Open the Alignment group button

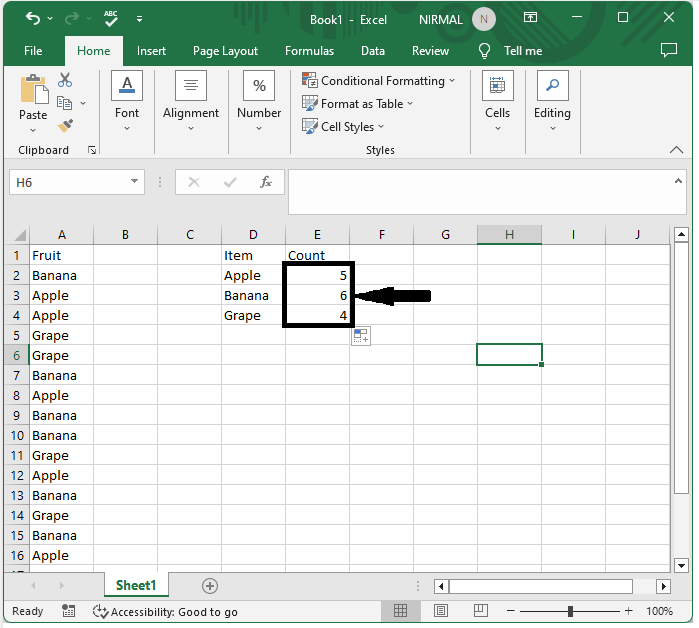(x=191, y=101)
